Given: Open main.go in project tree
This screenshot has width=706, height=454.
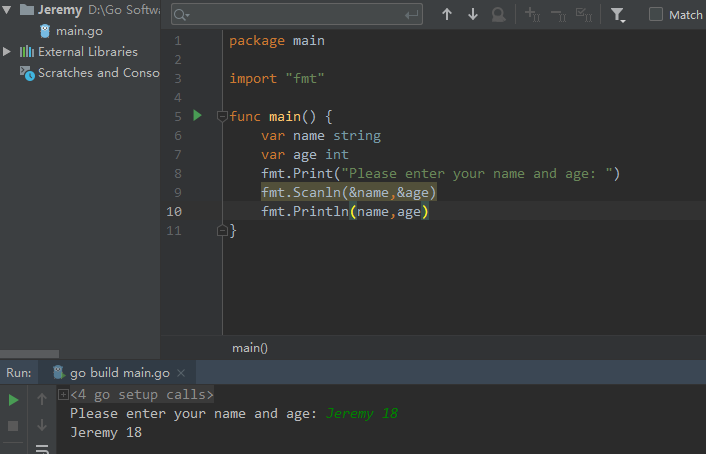Looking at the screenshot, I should click(79, 31).
